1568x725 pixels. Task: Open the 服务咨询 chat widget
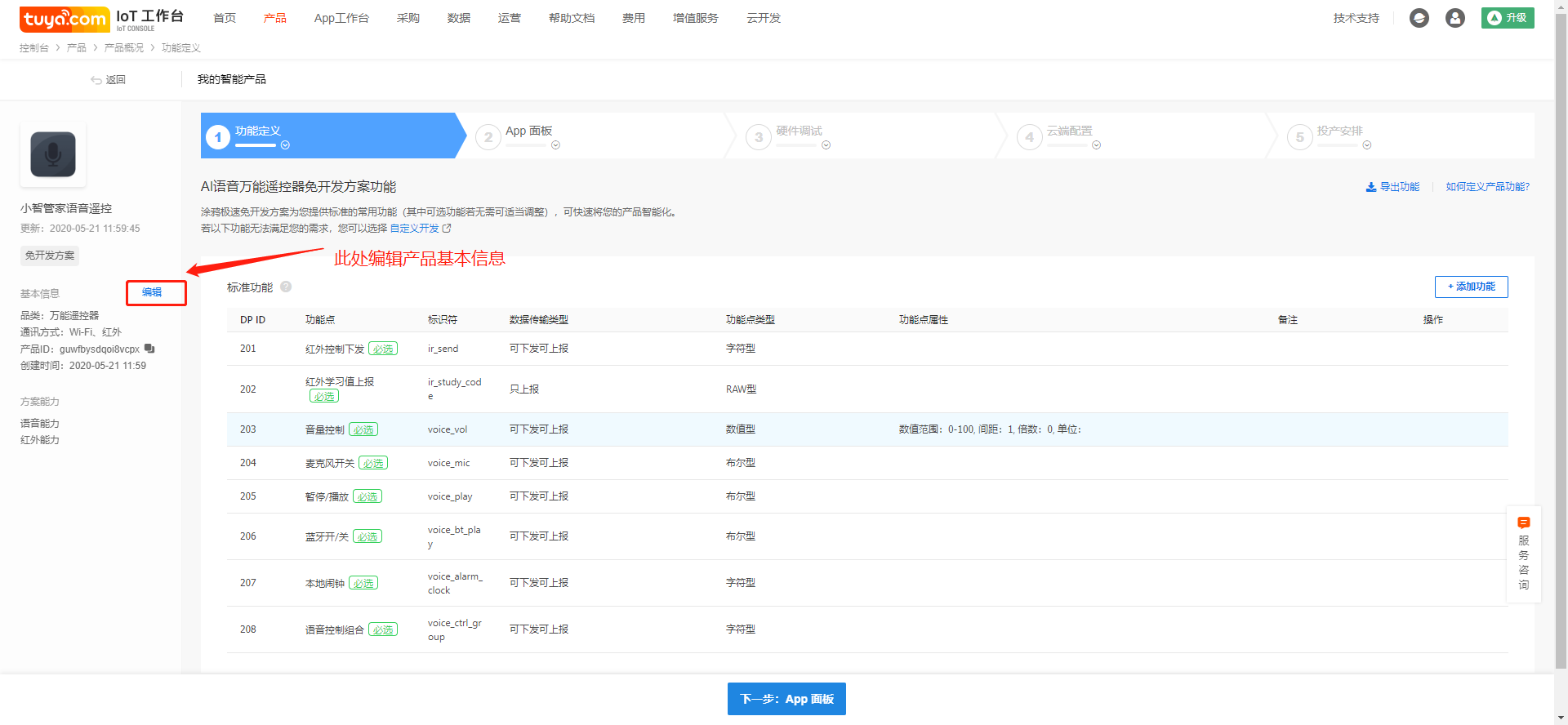[x=1523, y=554]
